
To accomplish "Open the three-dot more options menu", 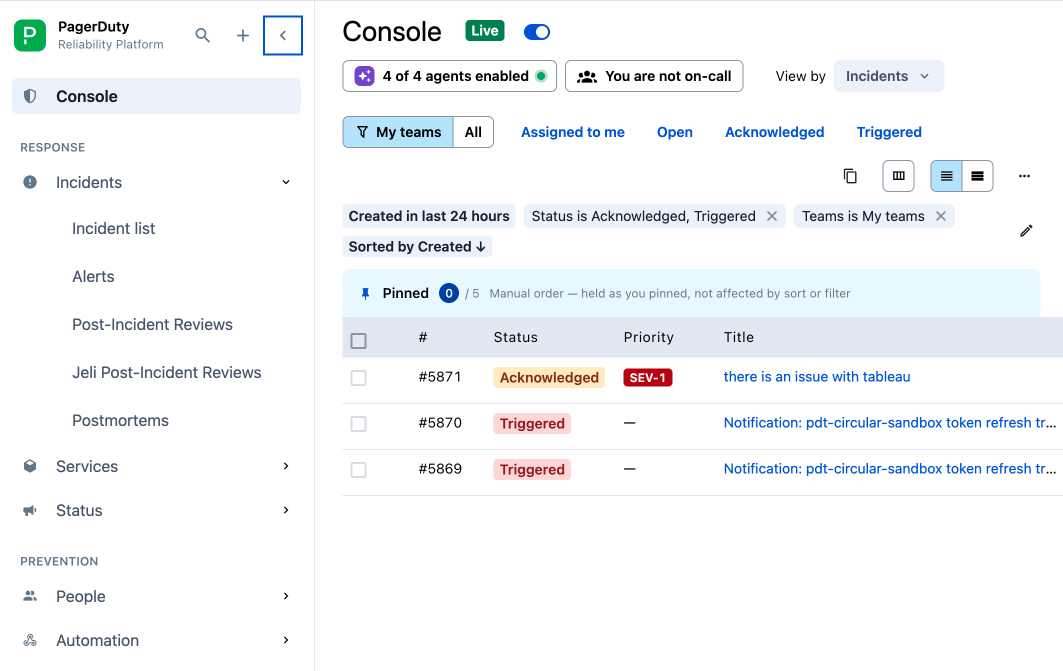I will tap(1024, 176).
